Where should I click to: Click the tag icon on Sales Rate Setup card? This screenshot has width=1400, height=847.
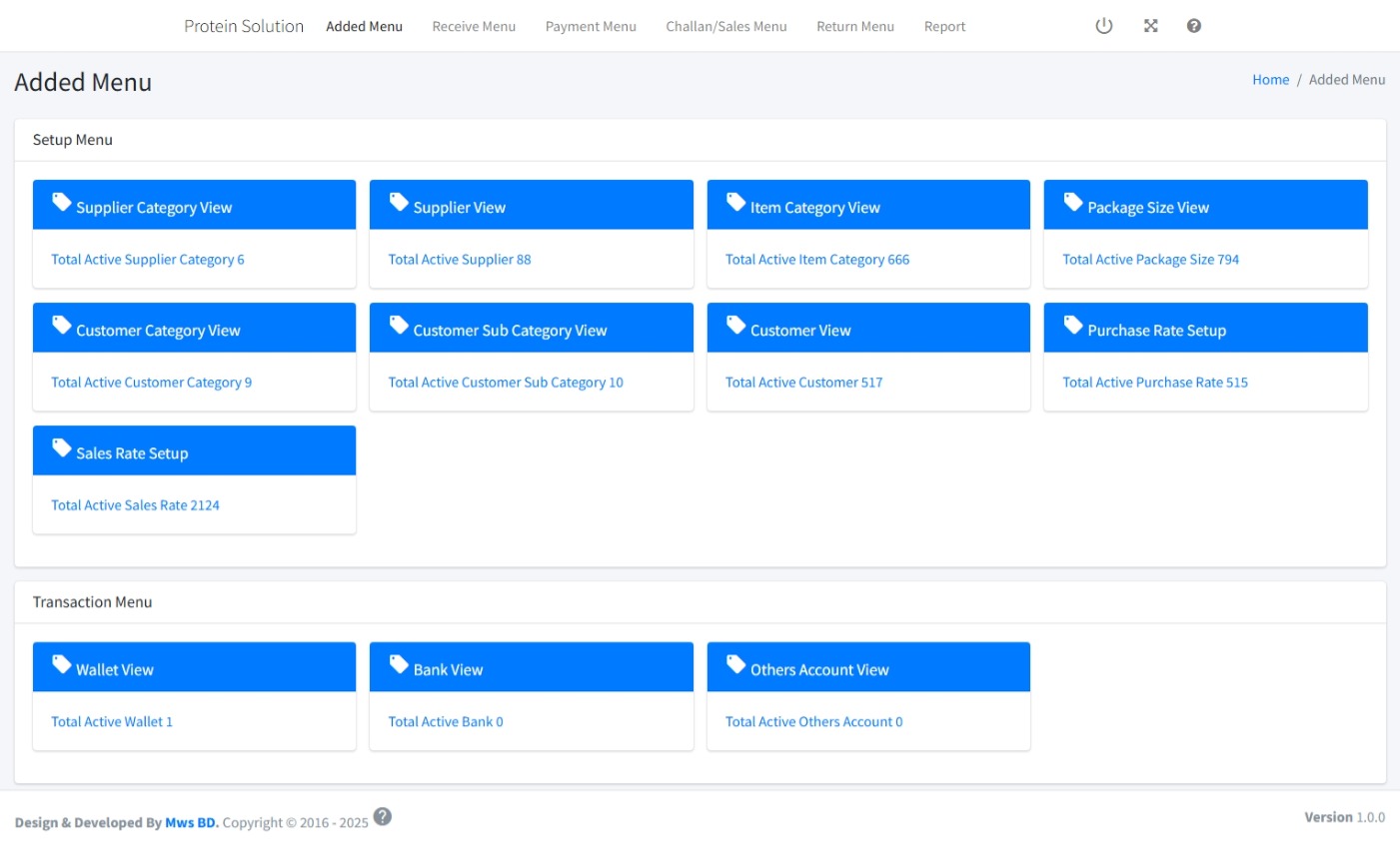pos(61,446)
